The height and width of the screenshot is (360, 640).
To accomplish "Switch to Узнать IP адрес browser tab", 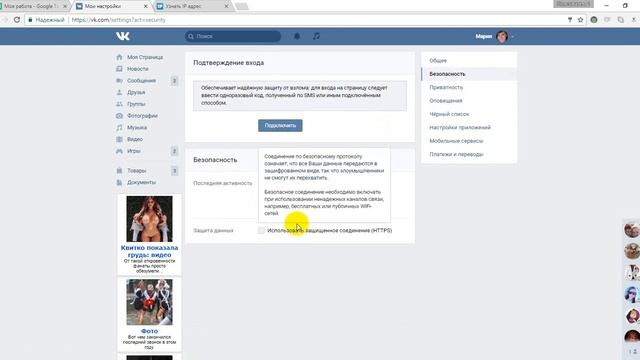I will (192, 7).
